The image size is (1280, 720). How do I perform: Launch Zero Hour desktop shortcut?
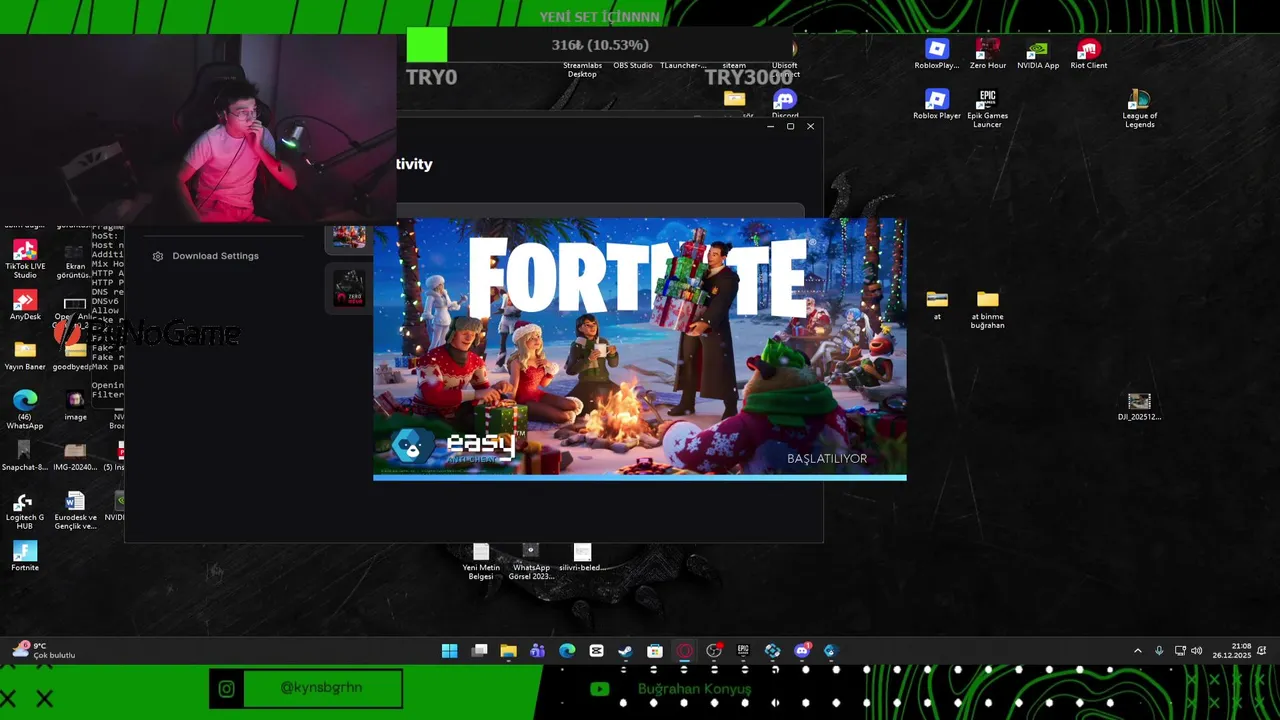click(988, 54)
